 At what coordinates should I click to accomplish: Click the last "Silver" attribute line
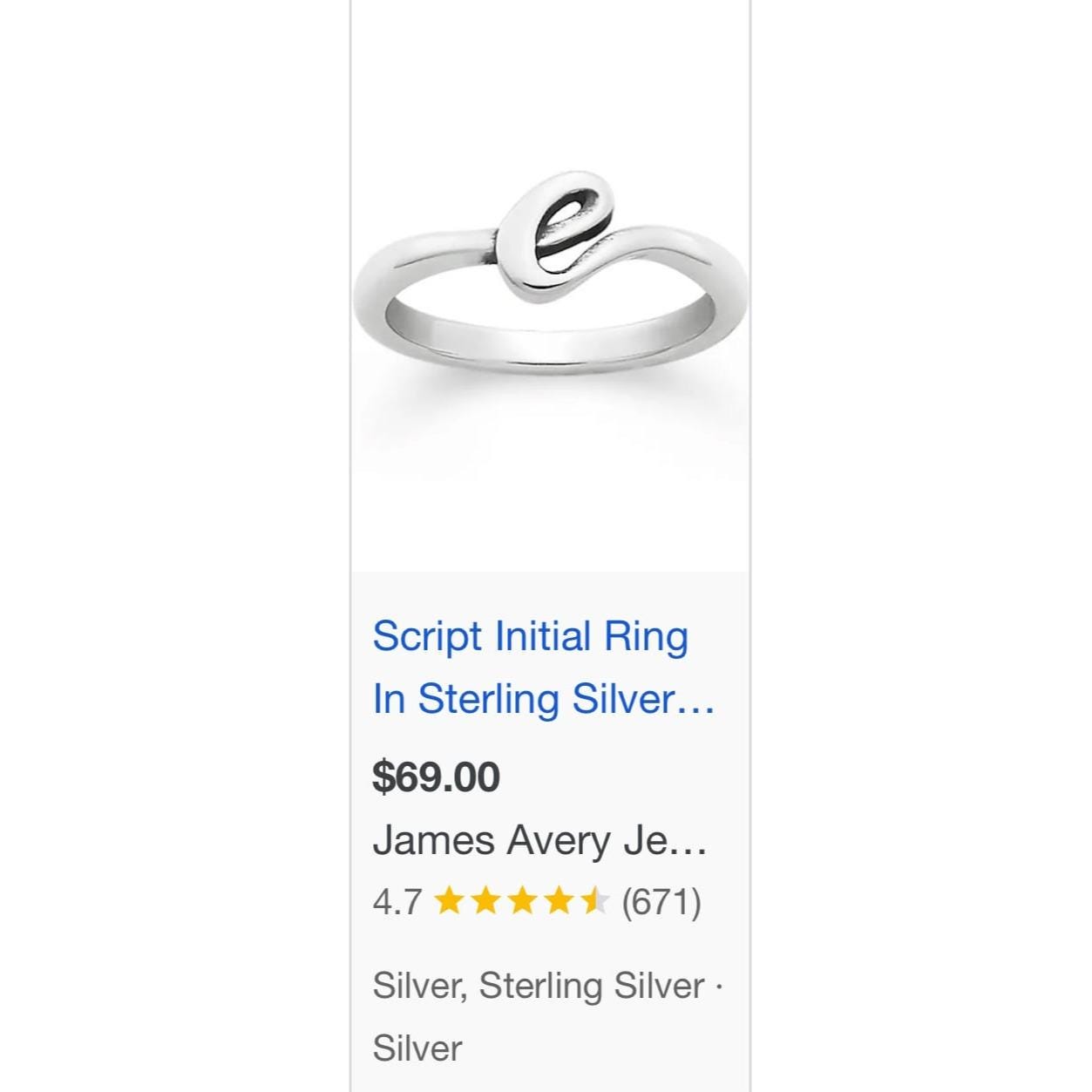[x=417, y=1048]
